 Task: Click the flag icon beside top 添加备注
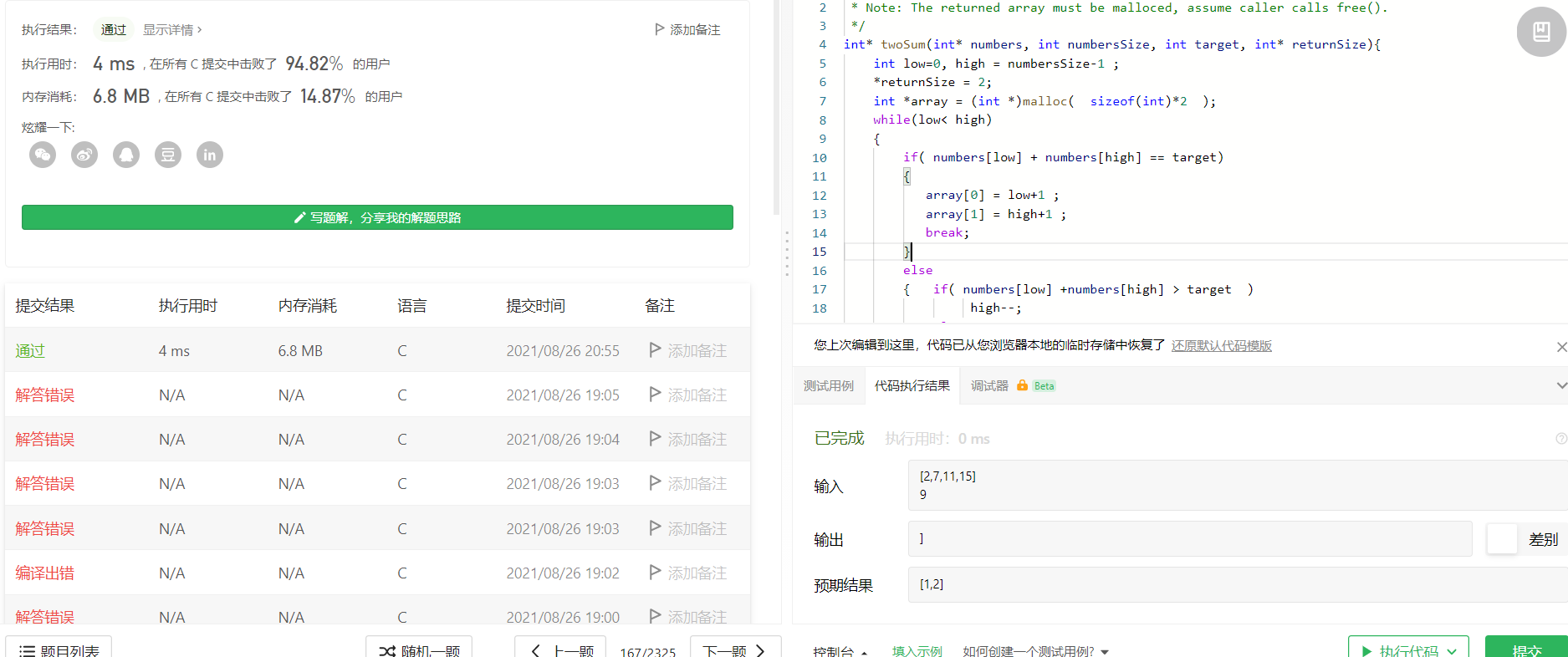tap(660, 29)
